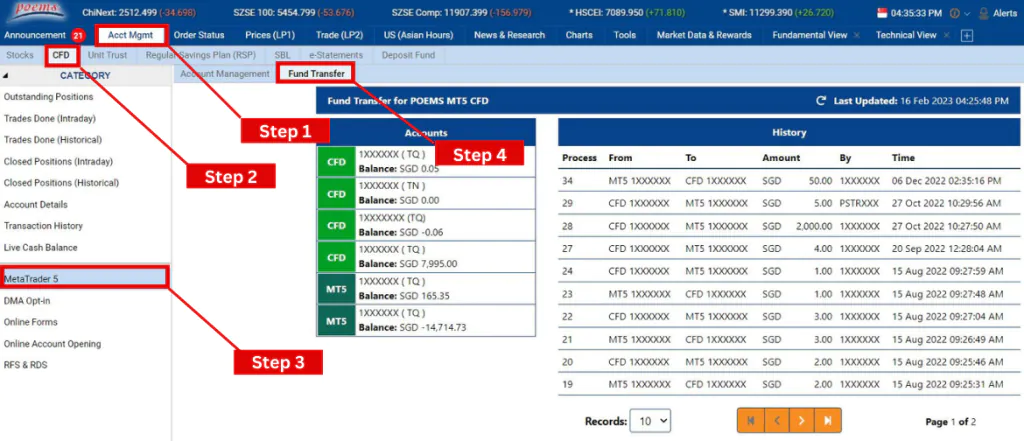Screen dimensions: 1024x441
Task: Open Transaction History from sidebar
Action: pos(43,226)
